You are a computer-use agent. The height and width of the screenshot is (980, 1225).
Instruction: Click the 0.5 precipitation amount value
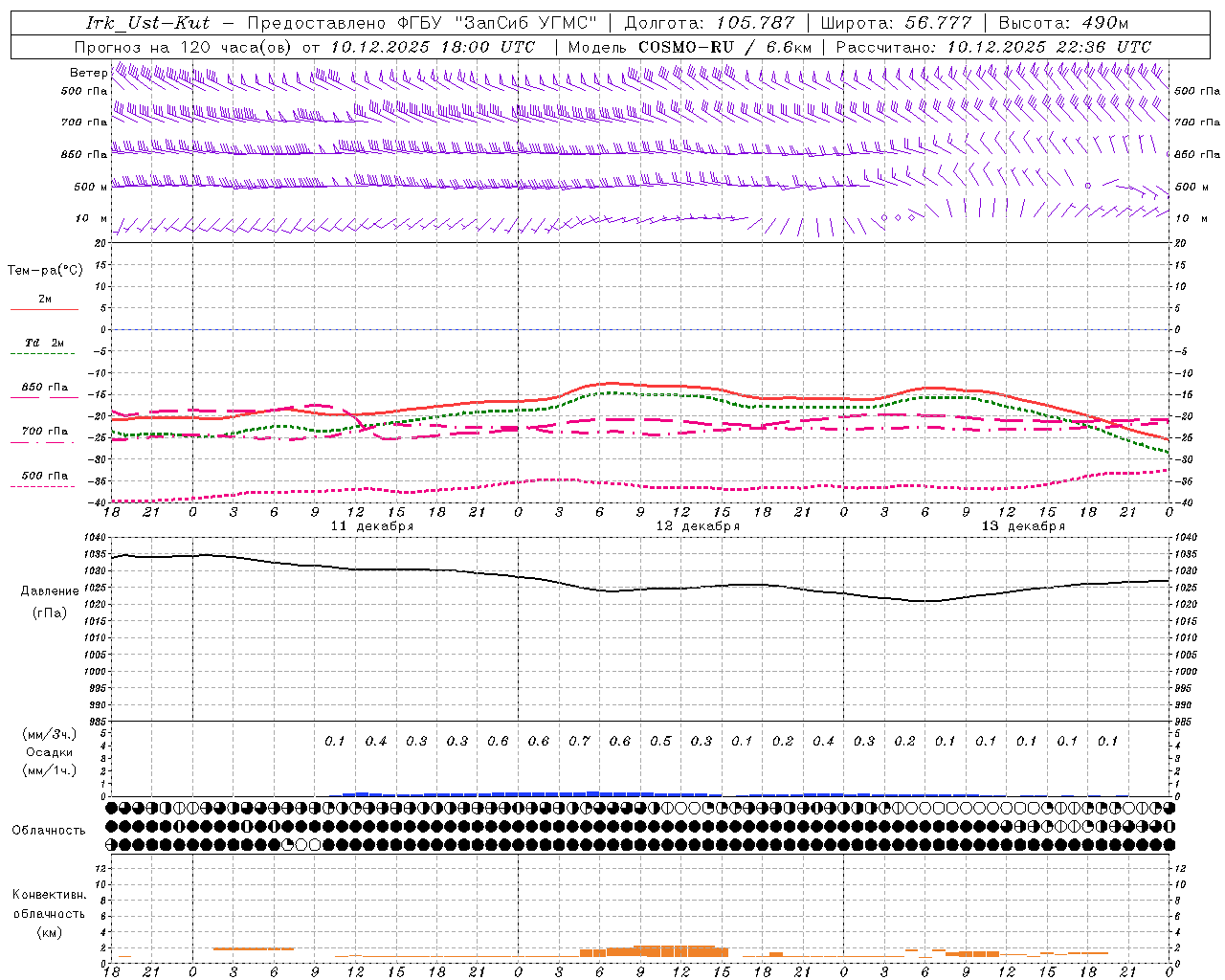point(660,741)
